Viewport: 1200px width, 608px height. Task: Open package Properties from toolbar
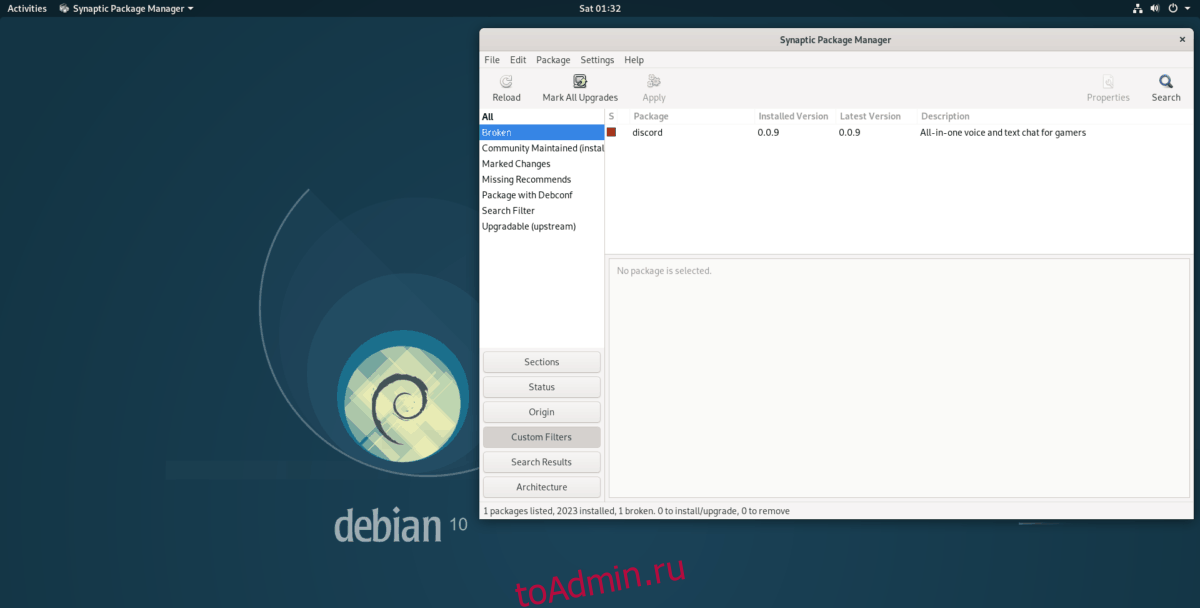click(x=1108, y=82)
